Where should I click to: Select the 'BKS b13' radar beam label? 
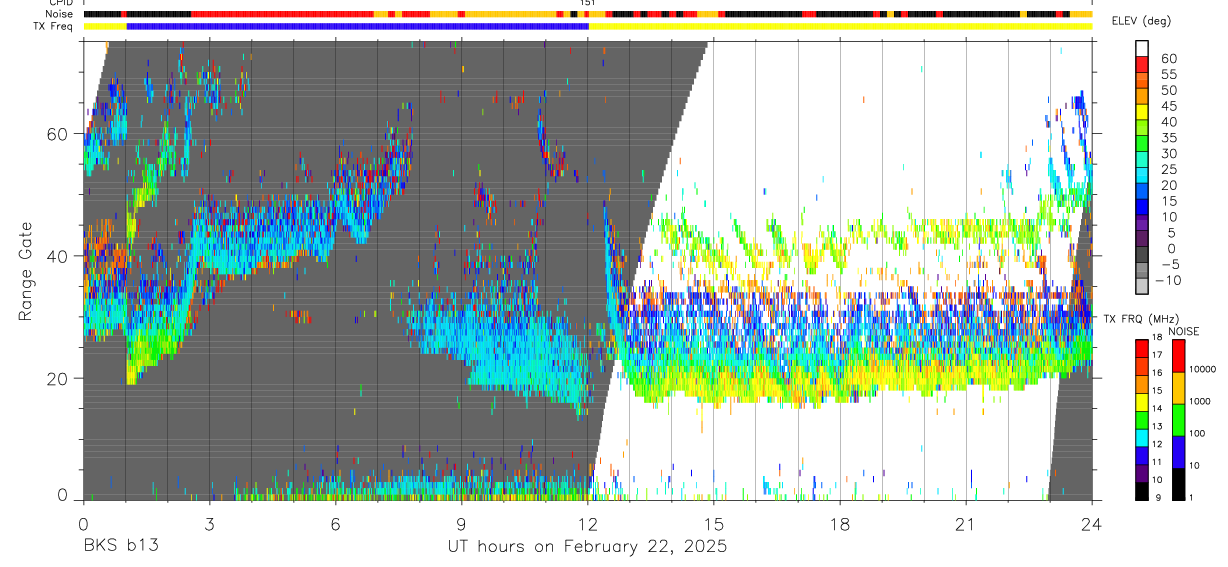(120, 546)
